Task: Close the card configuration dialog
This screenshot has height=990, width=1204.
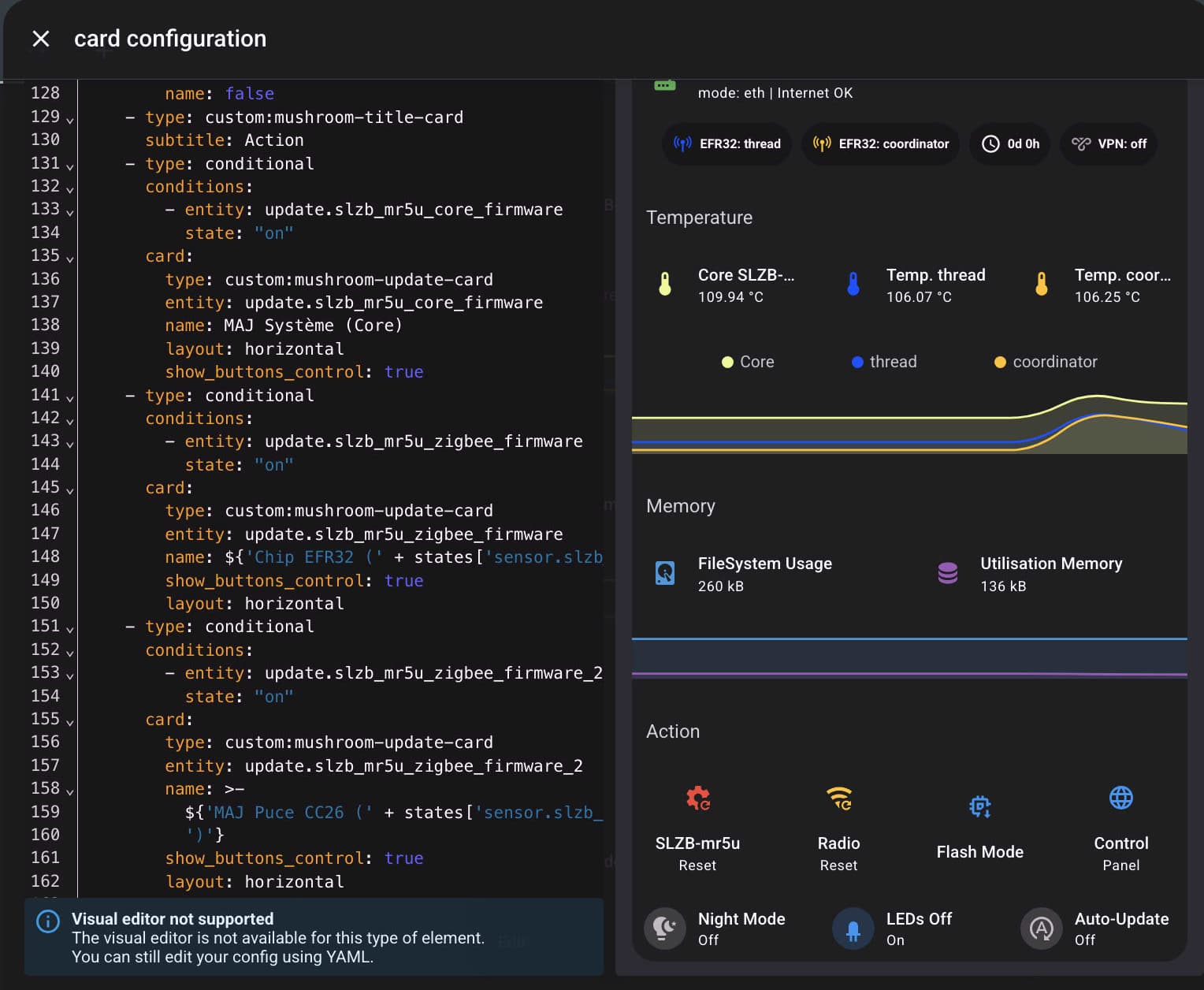Action: [41, 39]
